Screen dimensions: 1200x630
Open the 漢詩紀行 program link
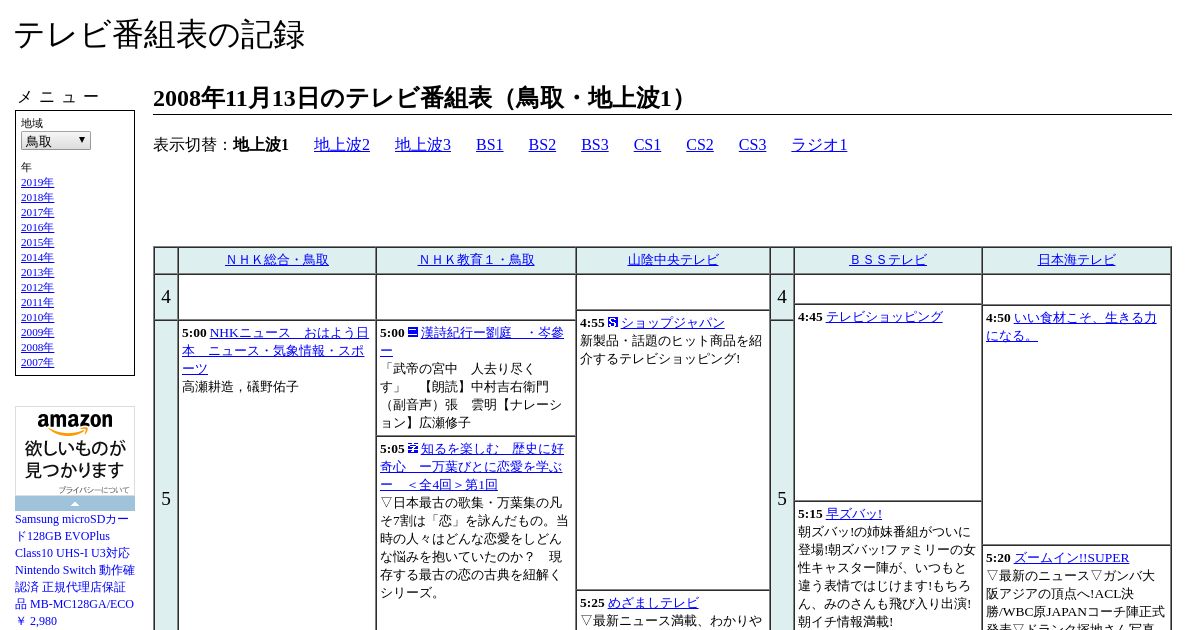472,341
